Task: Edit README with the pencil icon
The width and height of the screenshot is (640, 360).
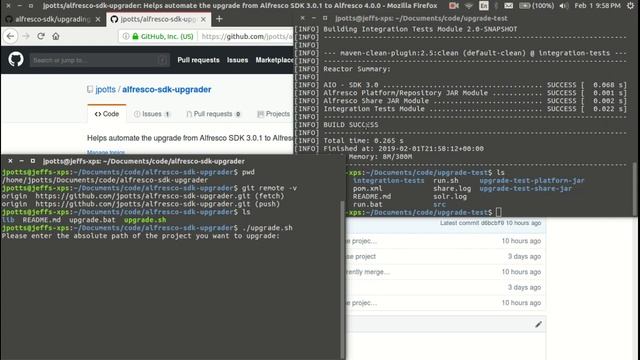Action: click(x=538, y=324)
